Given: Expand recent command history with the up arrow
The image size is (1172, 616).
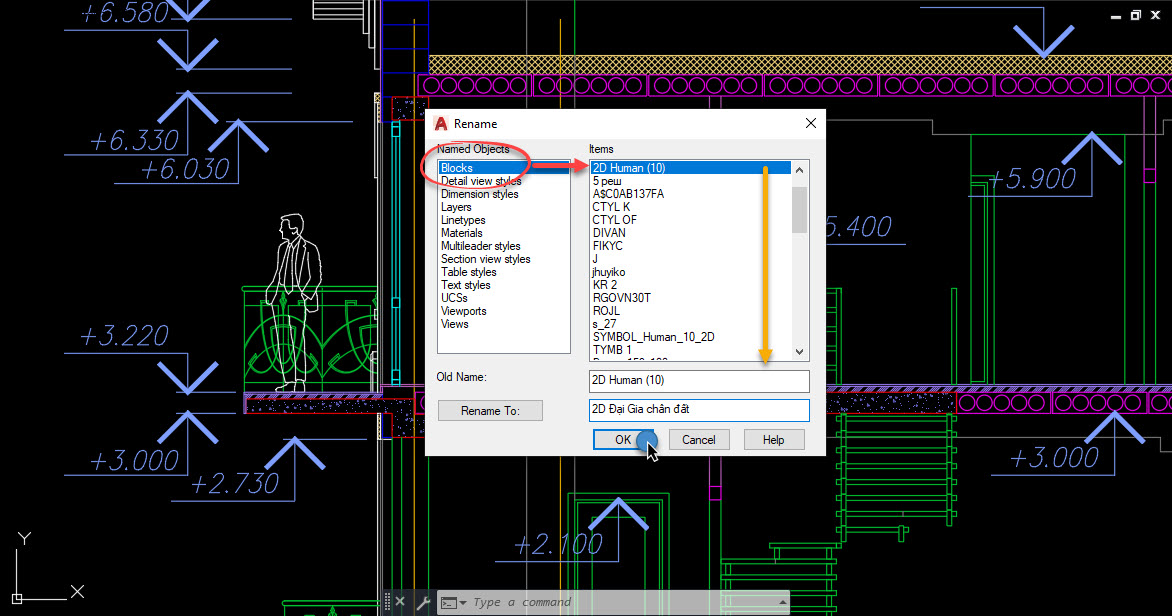Looking at the screenshot, I should (x=781, y=602).
